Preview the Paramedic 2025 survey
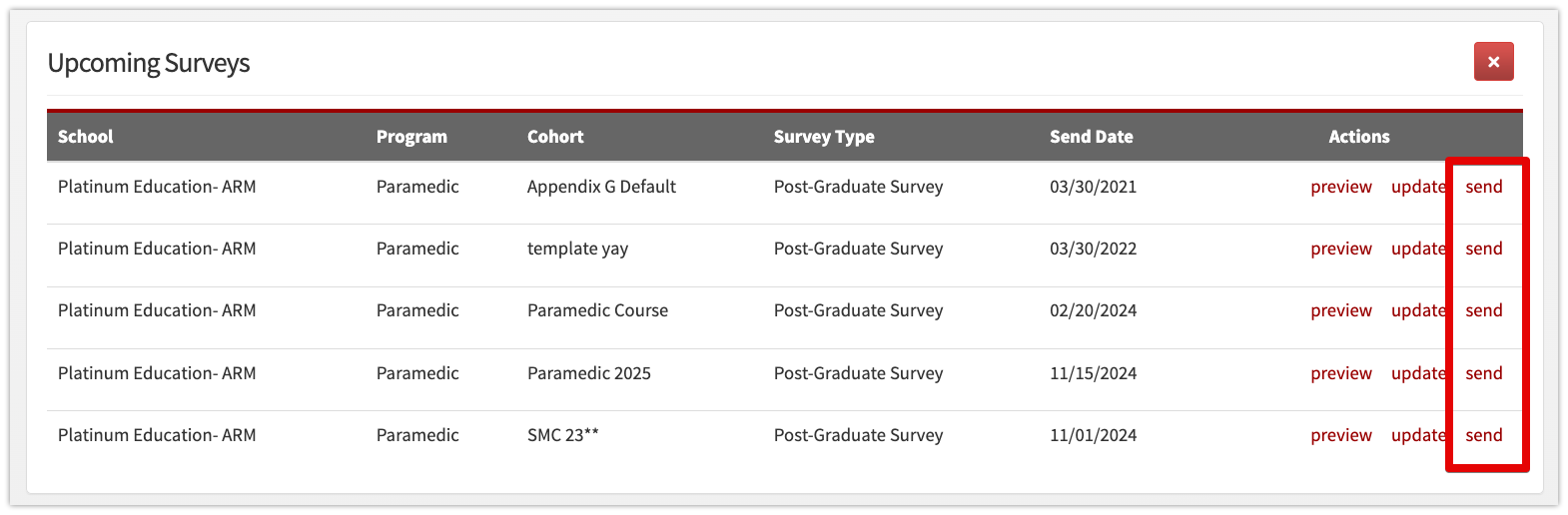This screenshot has width=1568, height=515. click(x=1341, y=373)
